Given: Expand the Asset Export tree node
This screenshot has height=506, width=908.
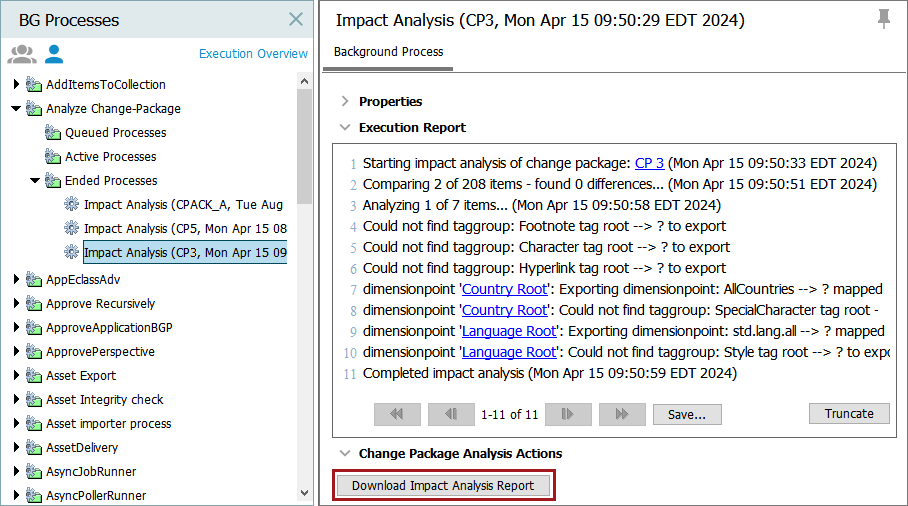Looking at the screenshot, I should tap(16, 376).
